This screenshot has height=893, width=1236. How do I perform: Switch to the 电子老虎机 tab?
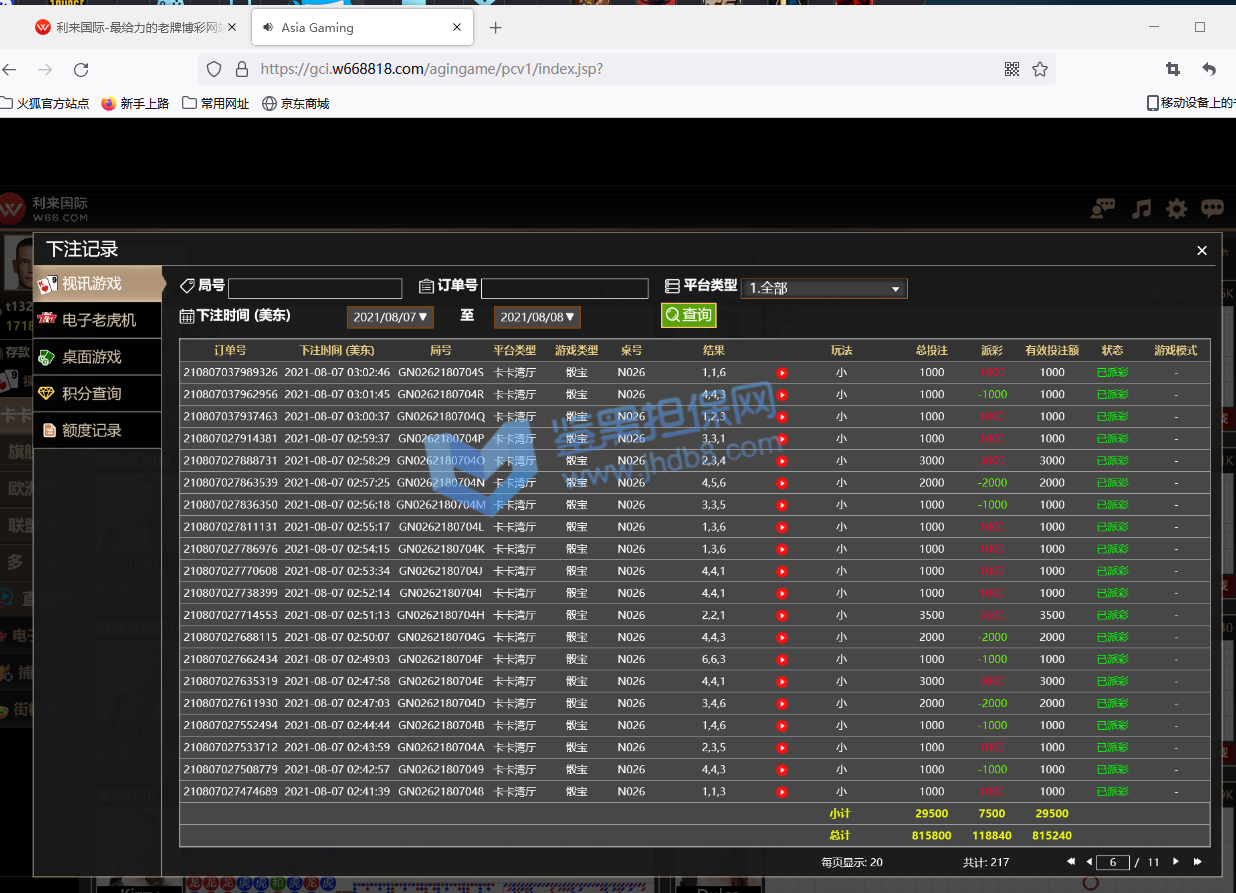click(98, 320)
